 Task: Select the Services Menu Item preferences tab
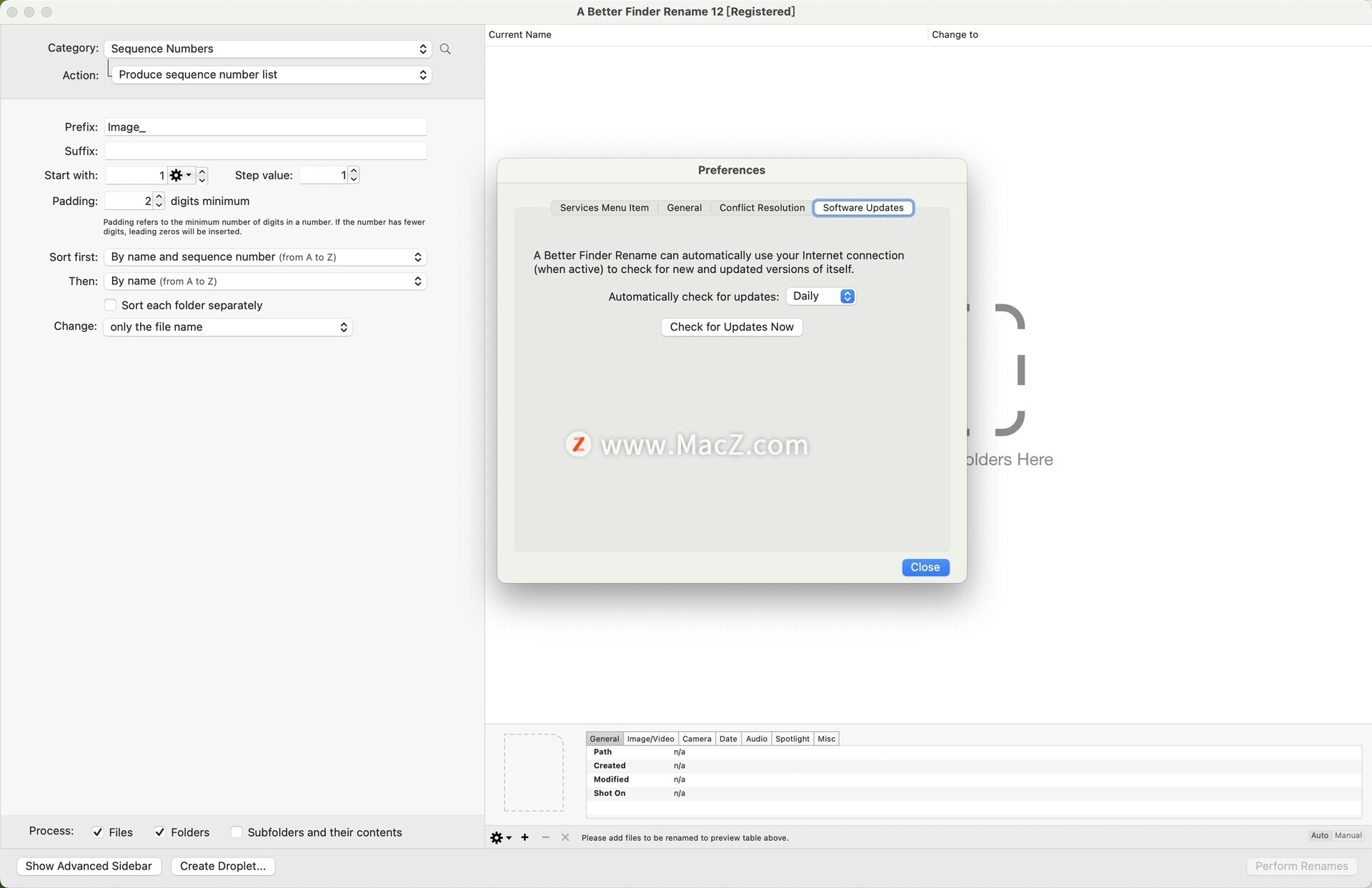click(604, 208)
